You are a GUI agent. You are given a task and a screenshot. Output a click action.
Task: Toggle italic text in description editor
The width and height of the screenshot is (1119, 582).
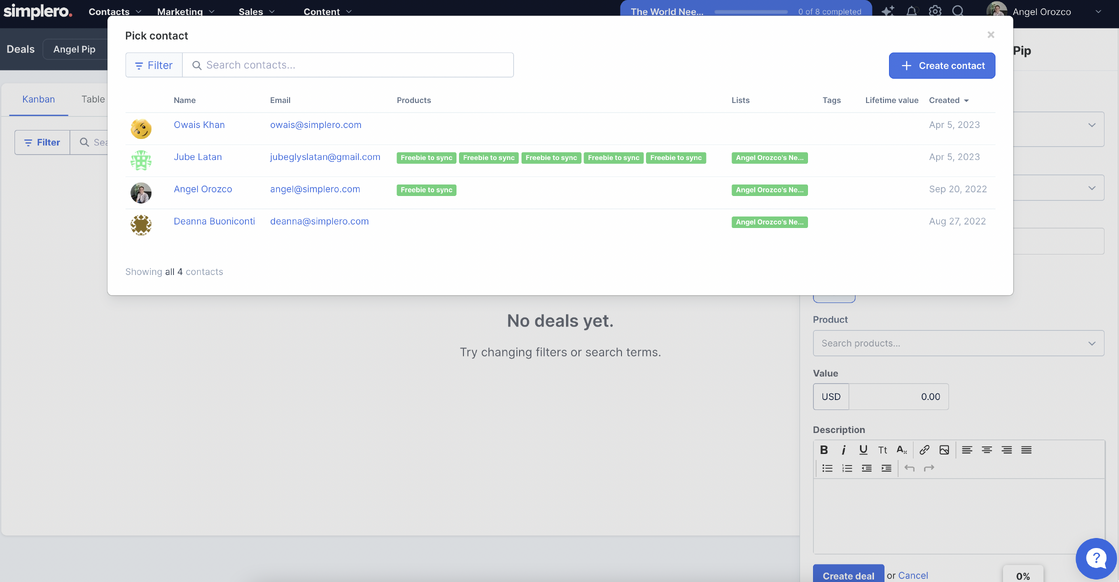tap(843, 450)
